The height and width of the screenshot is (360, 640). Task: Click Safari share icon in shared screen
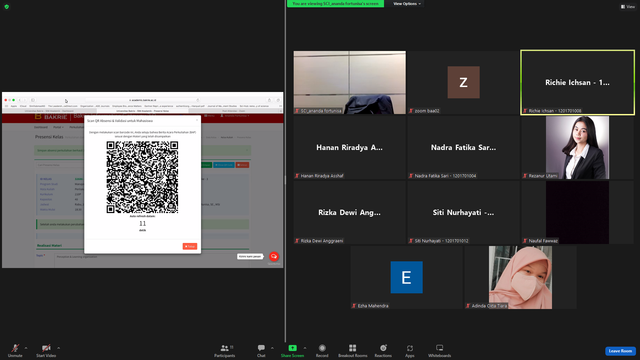coord(269,100)
